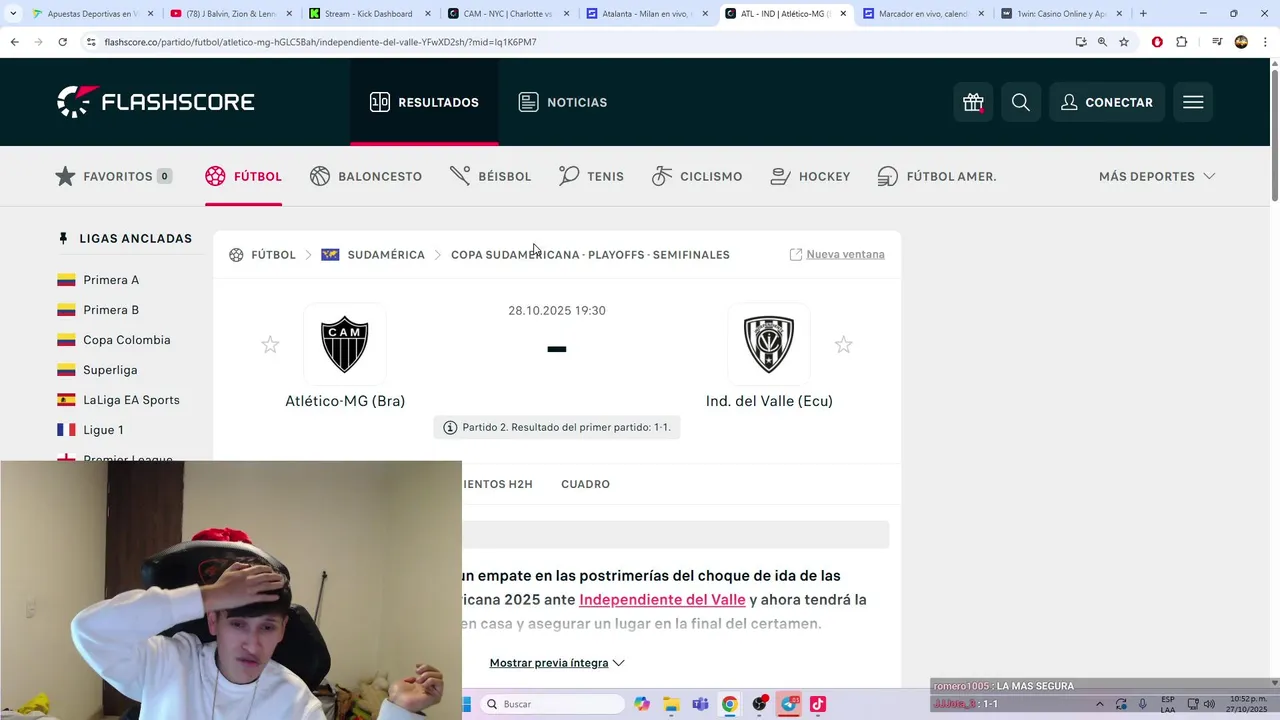Open File Explorer from the taskbar

(671, 704)
